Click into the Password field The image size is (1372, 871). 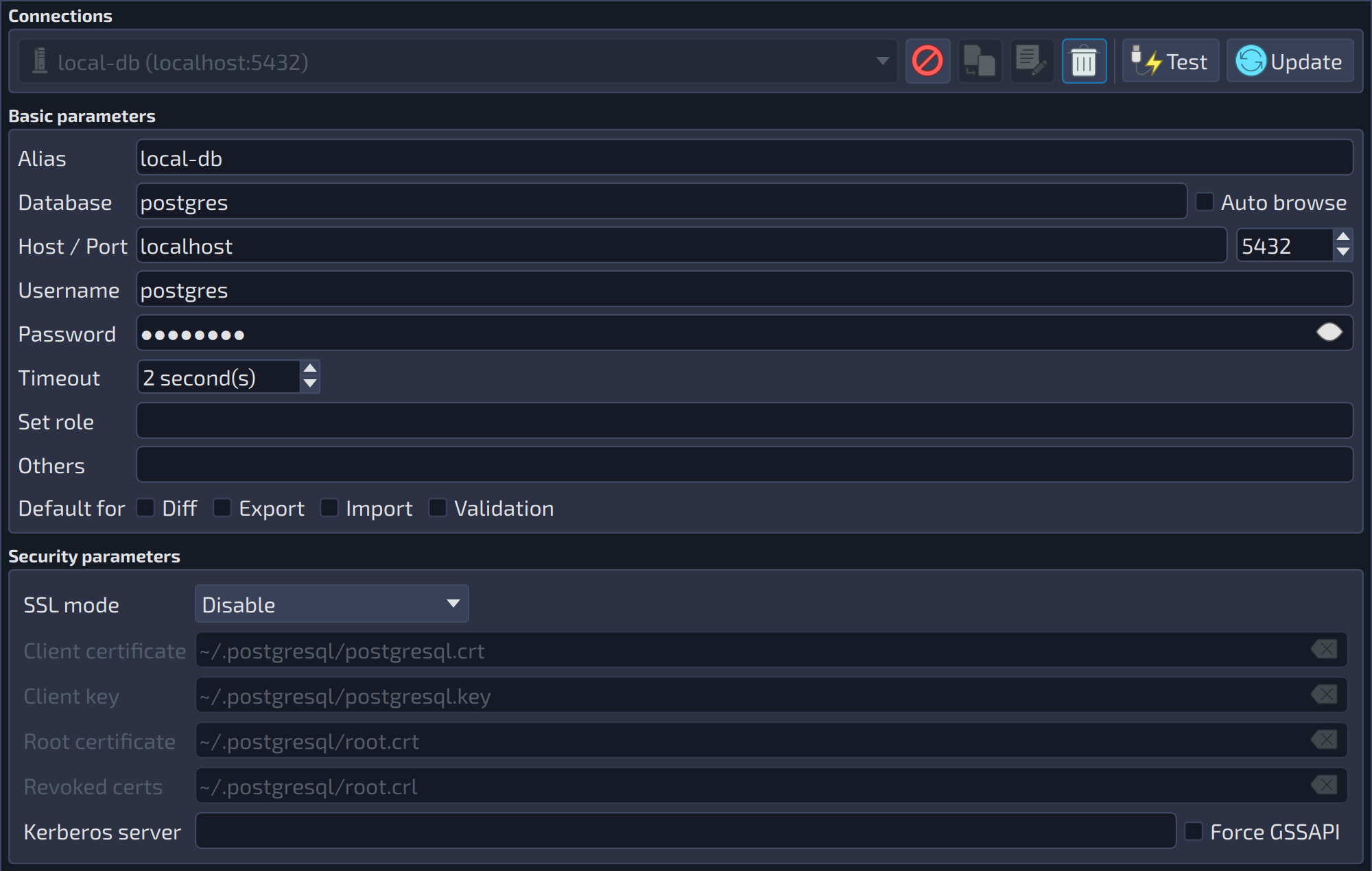[744, 333]
